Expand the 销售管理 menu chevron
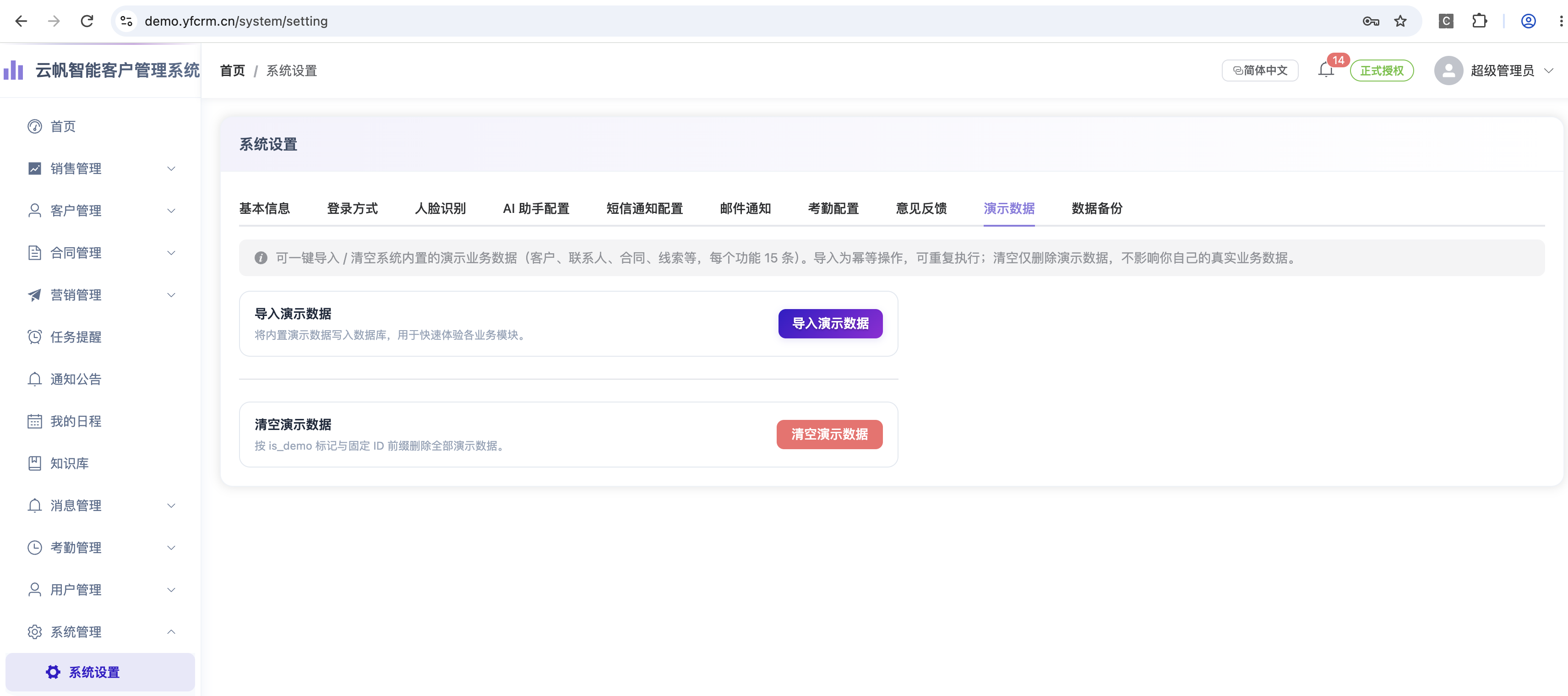 172,169
